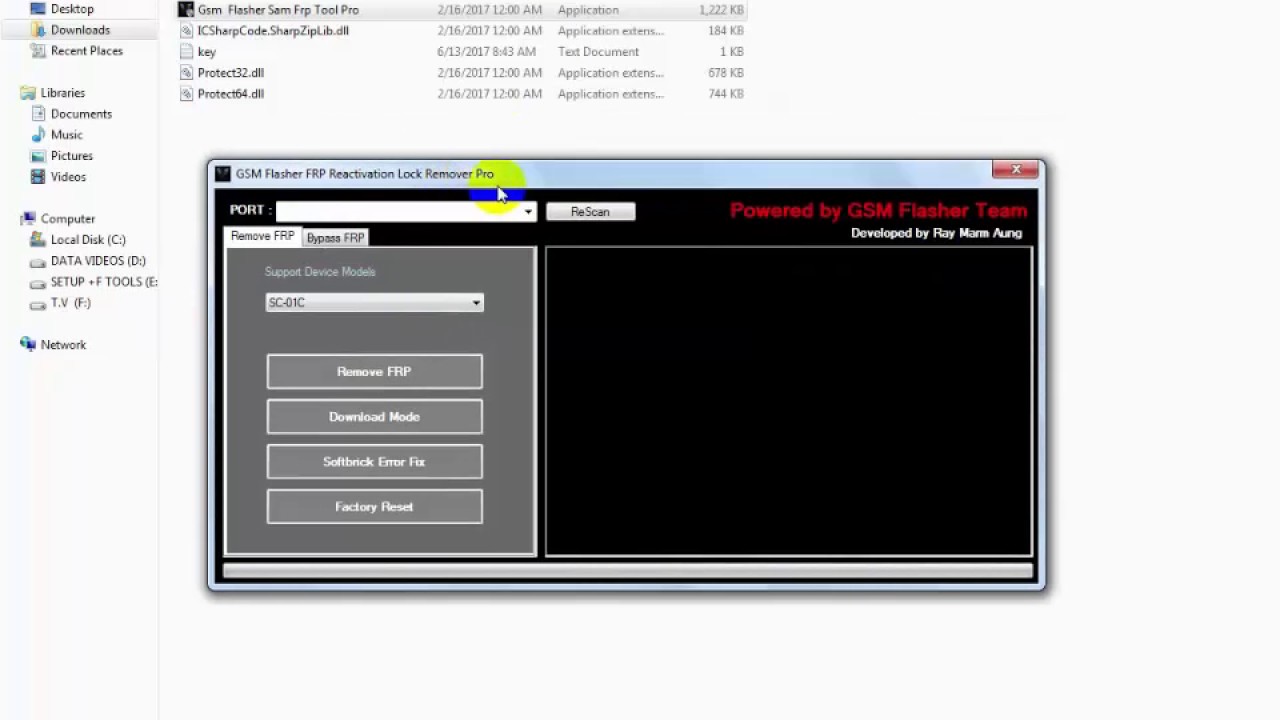Click the Network icon in navigation pane
This screenshot has height=720, width=1280.
(28, 345)
